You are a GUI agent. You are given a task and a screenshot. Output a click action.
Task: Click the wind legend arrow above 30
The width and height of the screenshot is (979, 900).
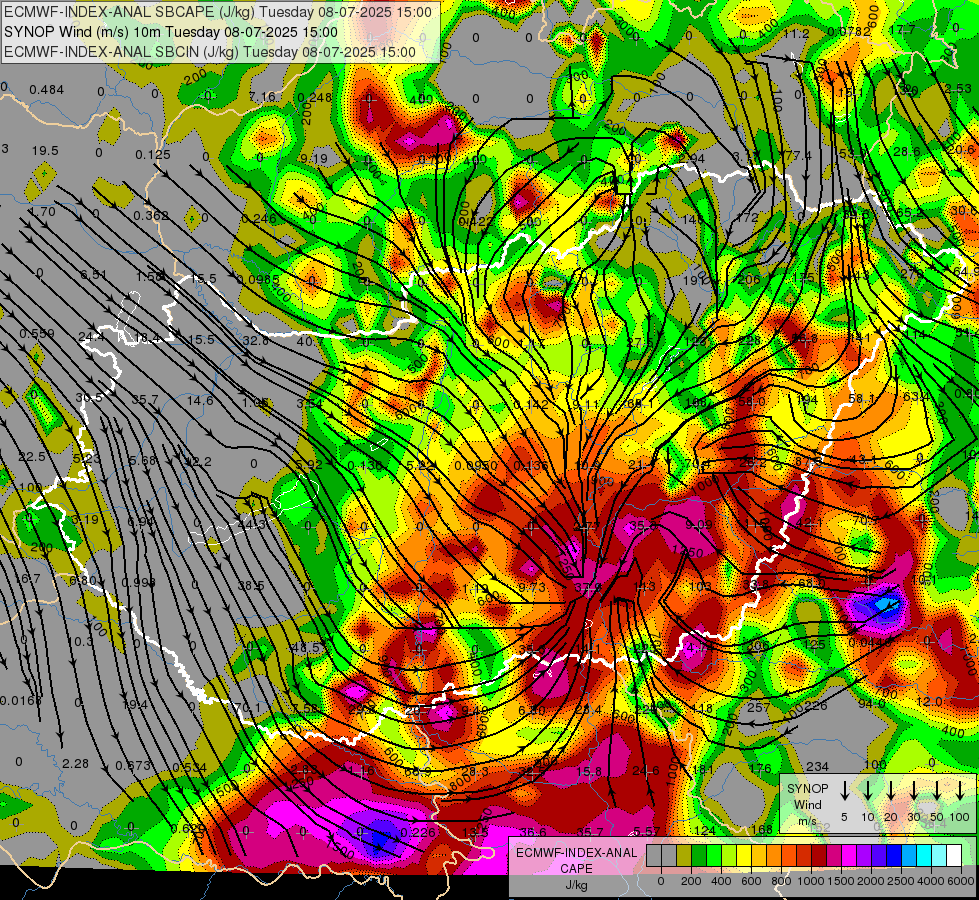[x=914, y=791]
